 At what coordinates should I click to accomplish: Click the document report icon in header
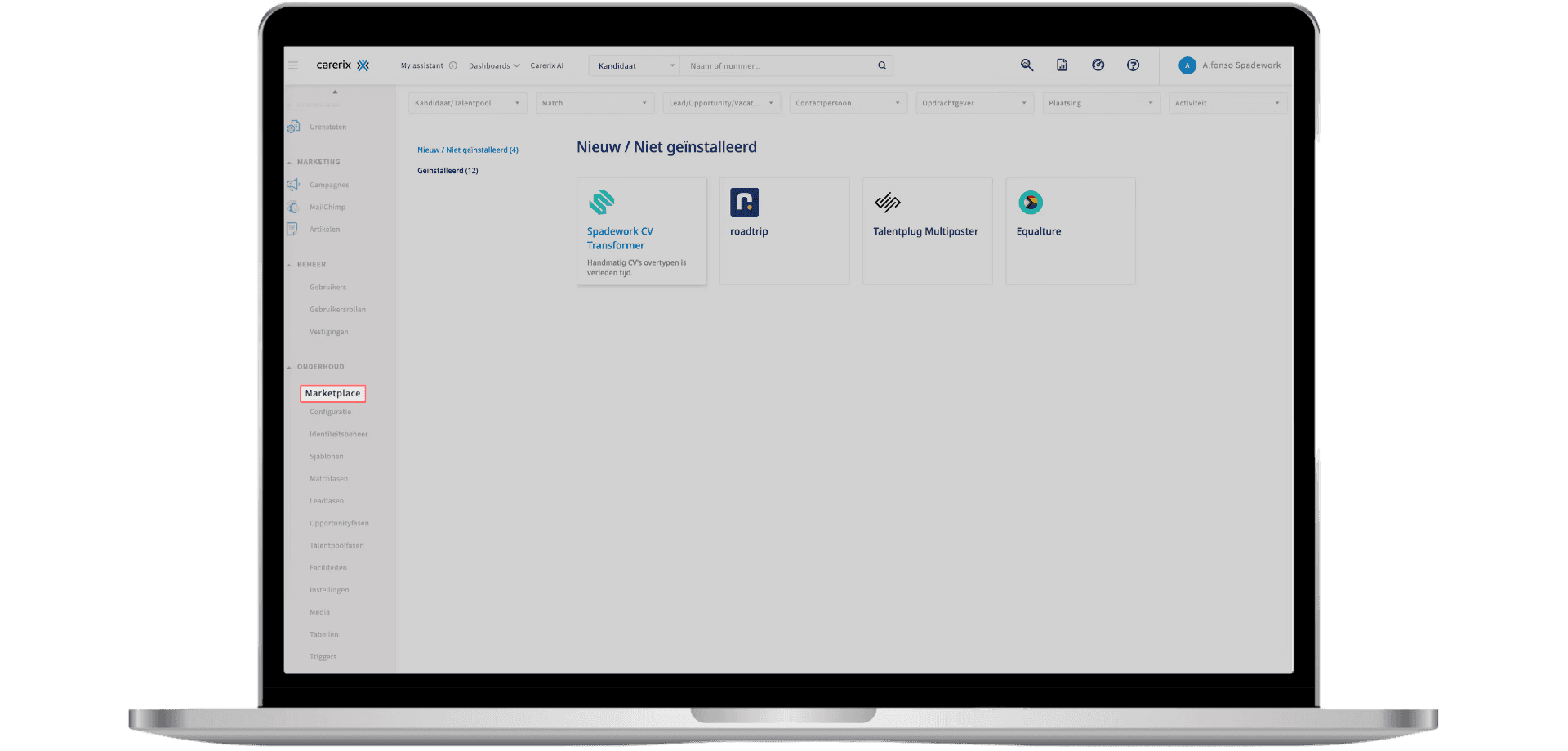click(1062, 65)
